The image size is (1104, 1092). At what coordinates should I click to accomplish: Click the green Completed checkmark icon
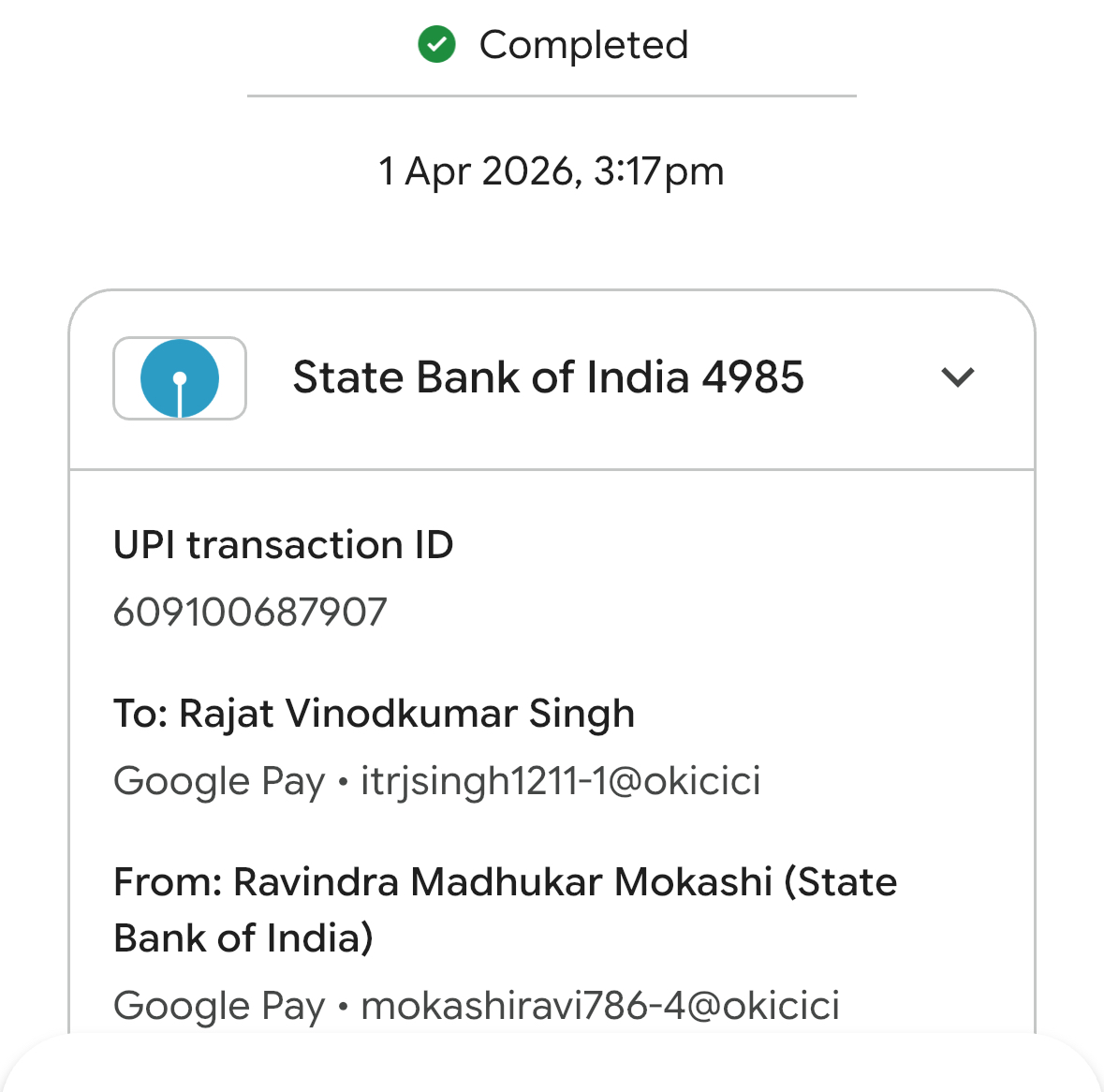point(436,45)
